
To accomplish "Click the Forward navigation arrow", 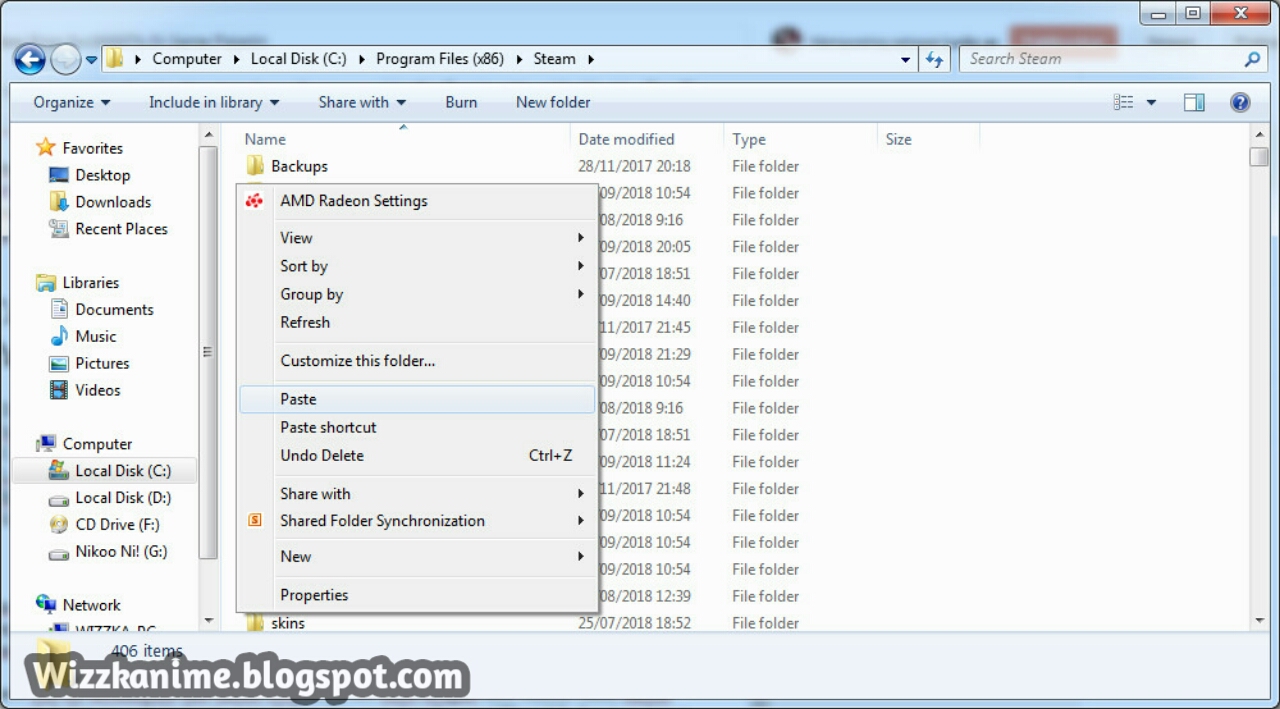I will click(66, 60).
